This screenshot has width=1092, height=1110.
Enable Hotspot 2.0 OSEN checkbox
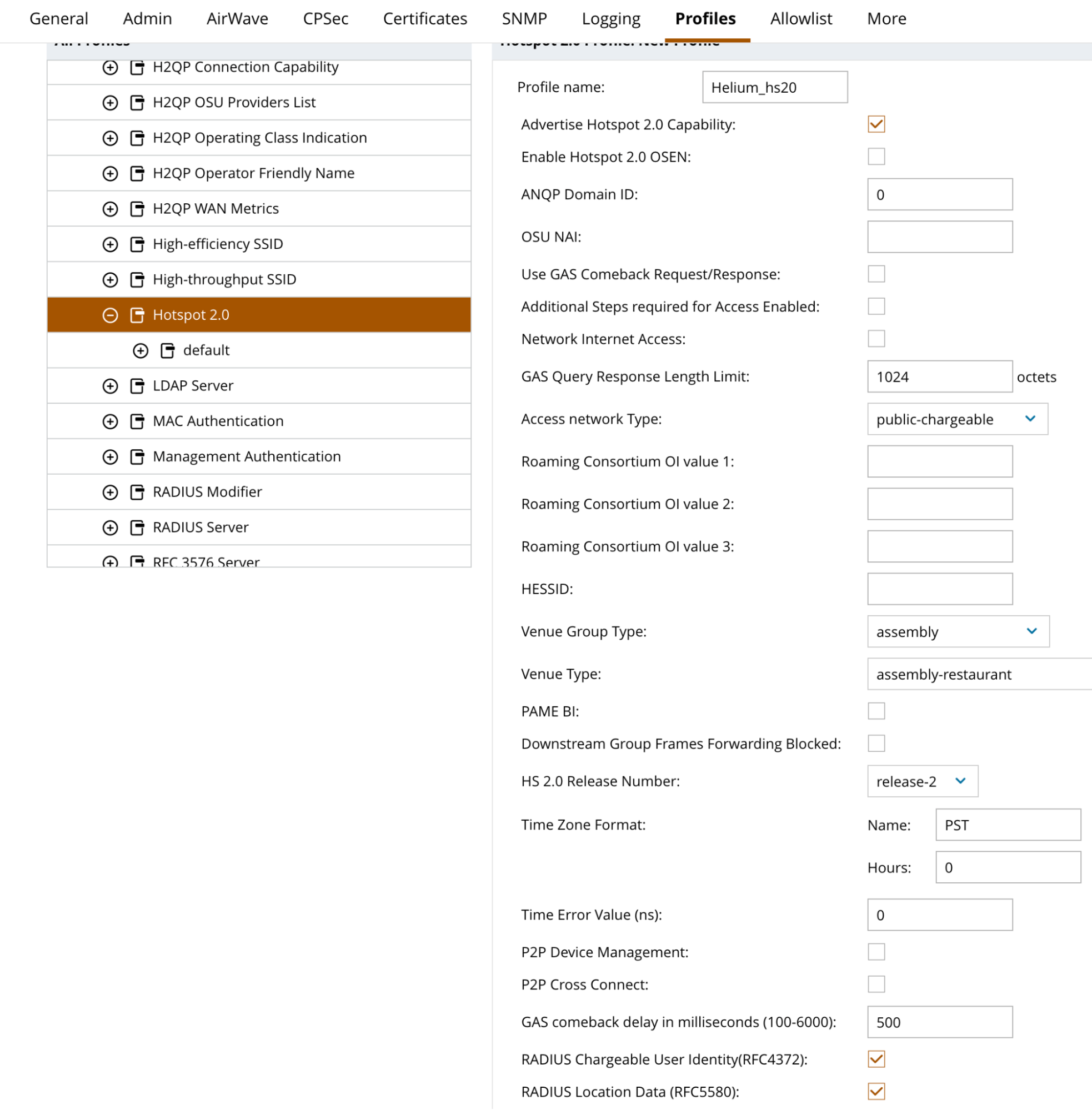pyautogui.click(x=876, y=157)
